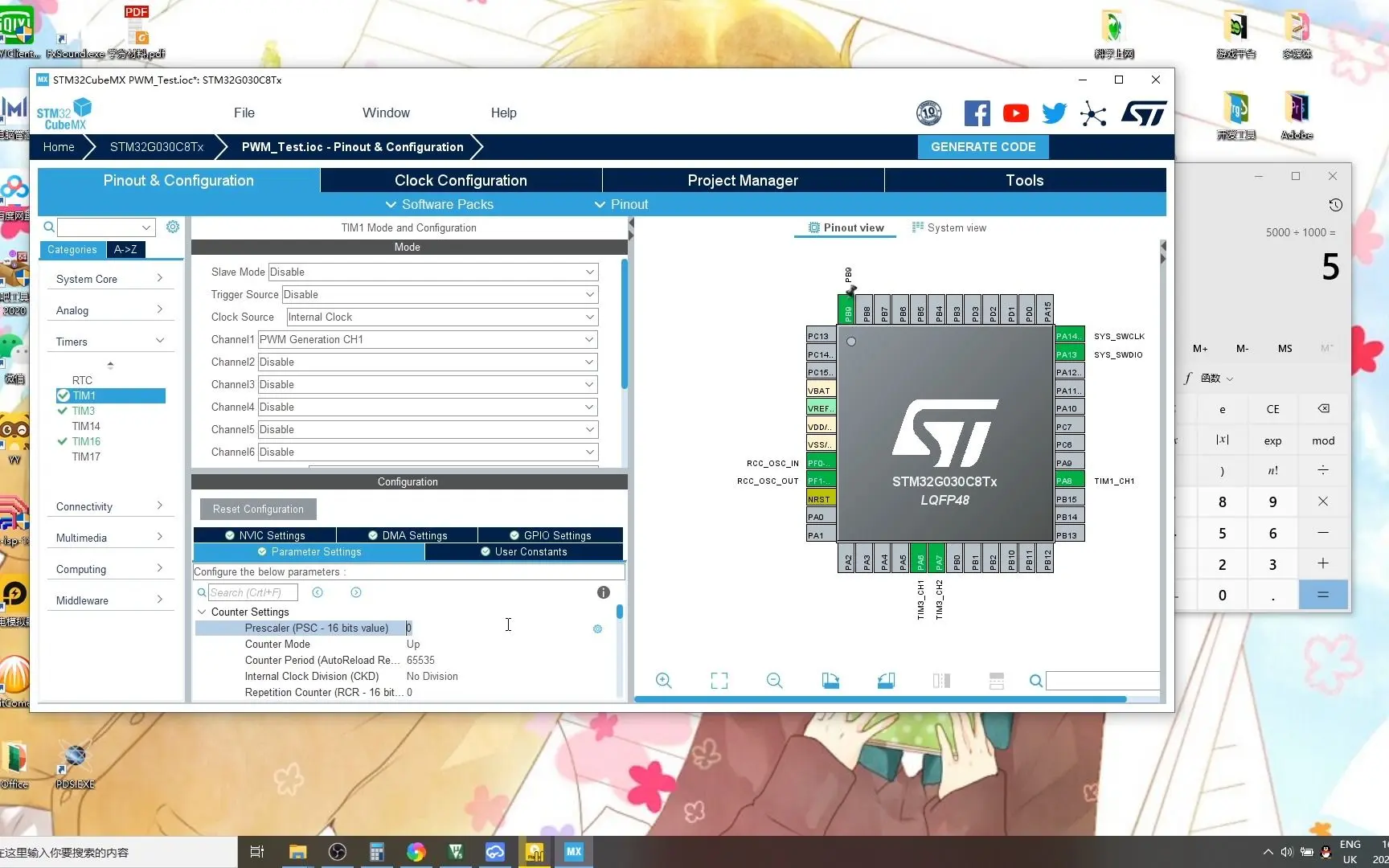Select TIM16 in the Timers list
Screen dimensions: 1389x868
pos(86,441)
